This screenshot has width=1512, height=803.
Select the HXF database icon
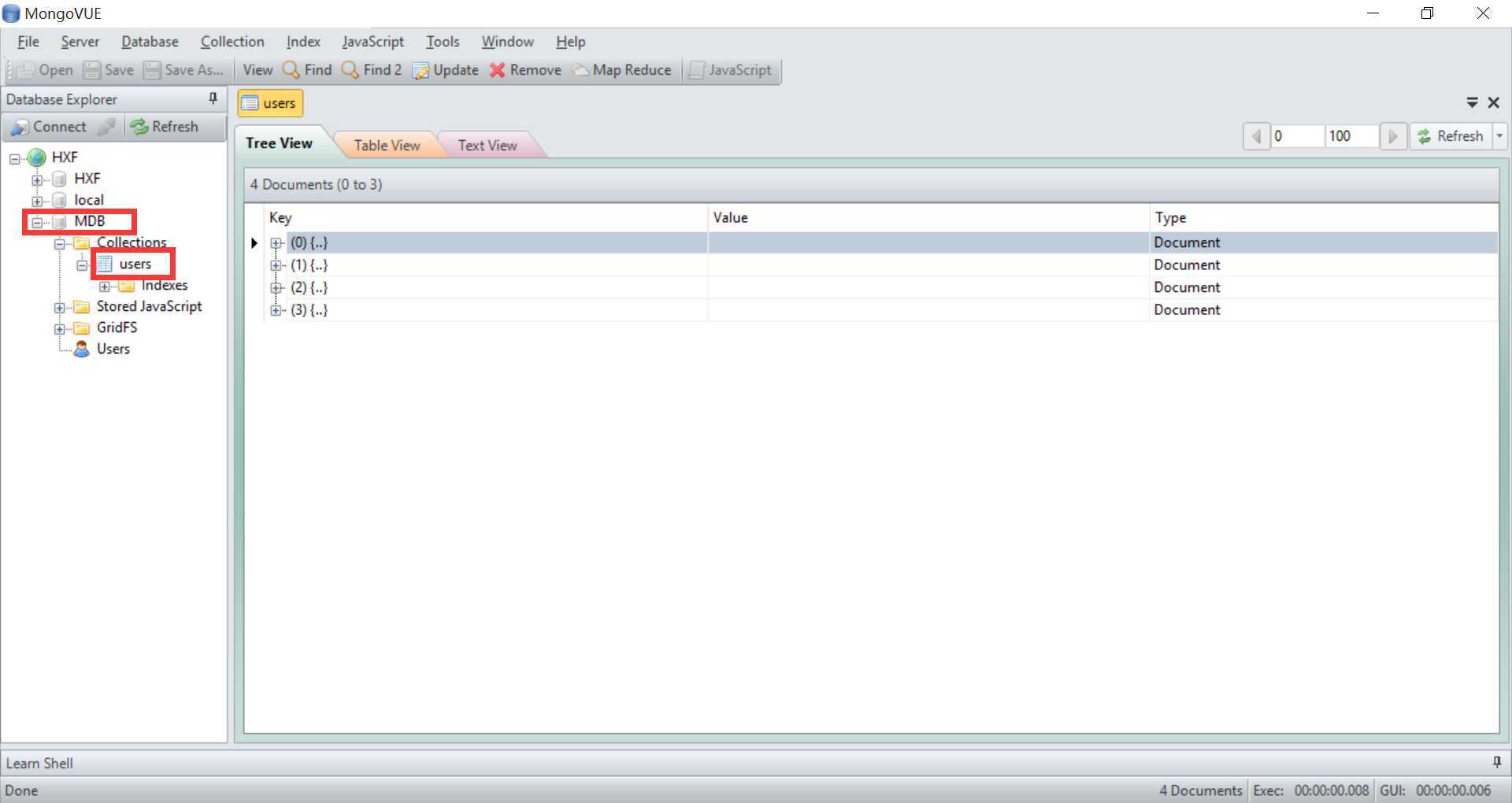pyautogui.click(x=59, y=179)
